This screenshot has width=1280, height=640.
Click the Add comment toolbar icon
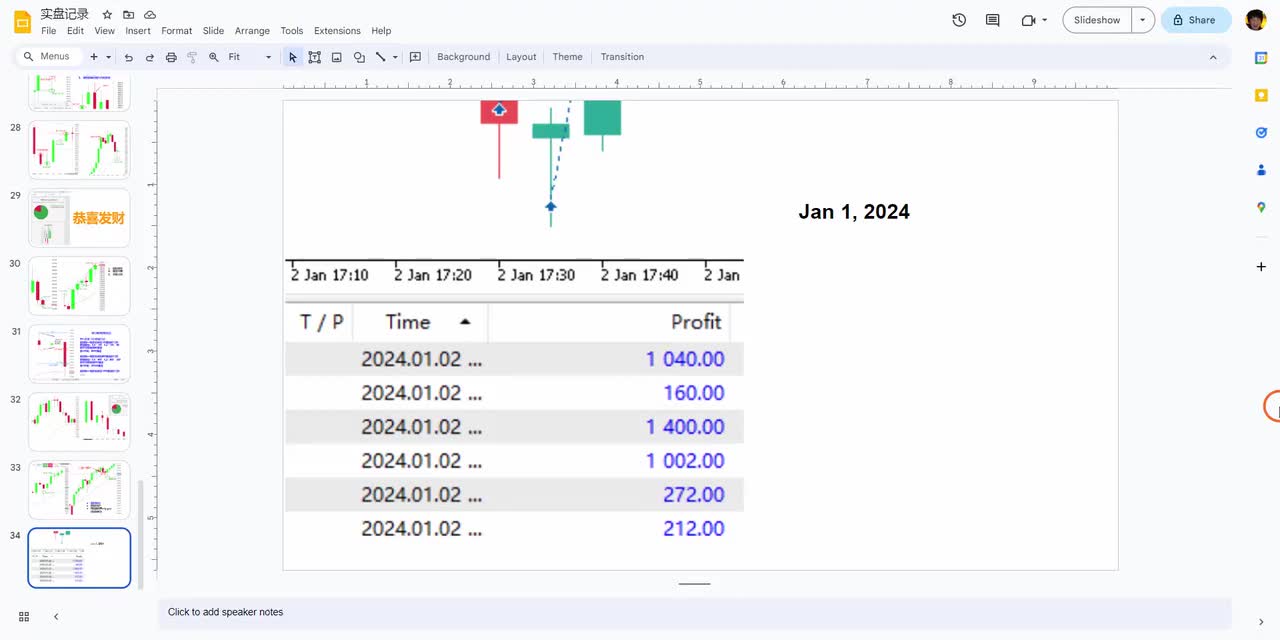point(415,57)
